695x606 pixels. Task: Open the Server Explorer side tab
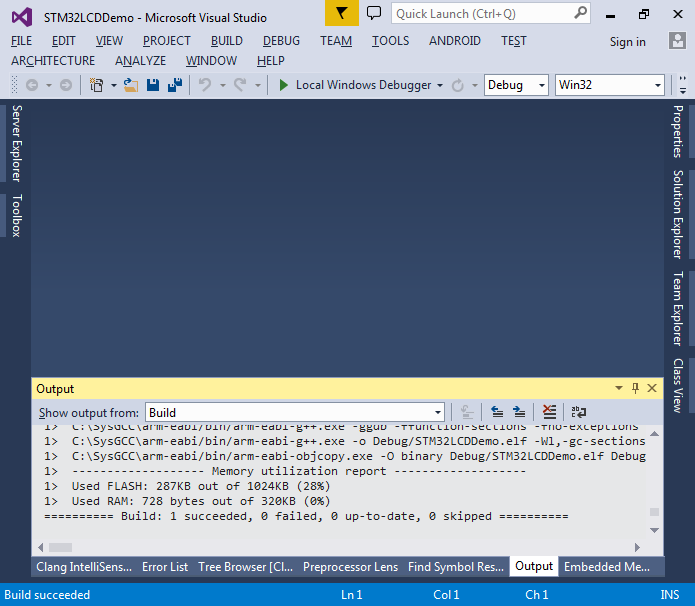click(16, 143)
